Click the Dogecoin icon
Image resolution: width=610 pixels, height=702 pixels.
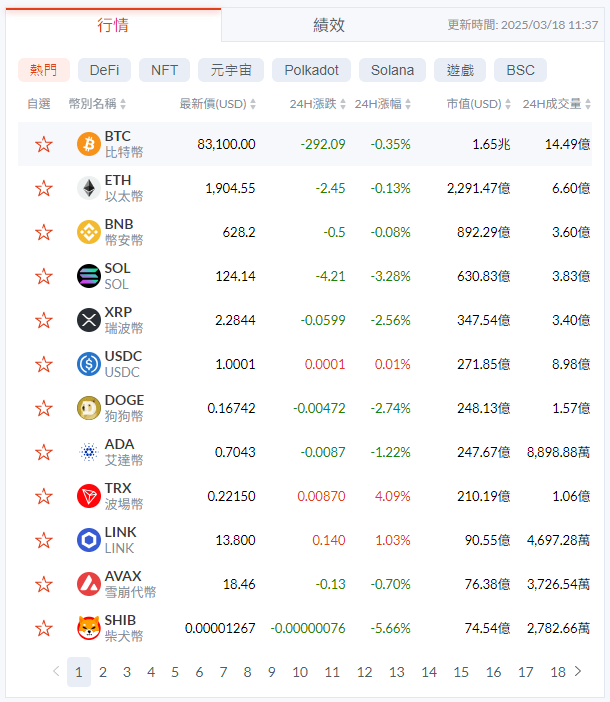pos(89,408)
